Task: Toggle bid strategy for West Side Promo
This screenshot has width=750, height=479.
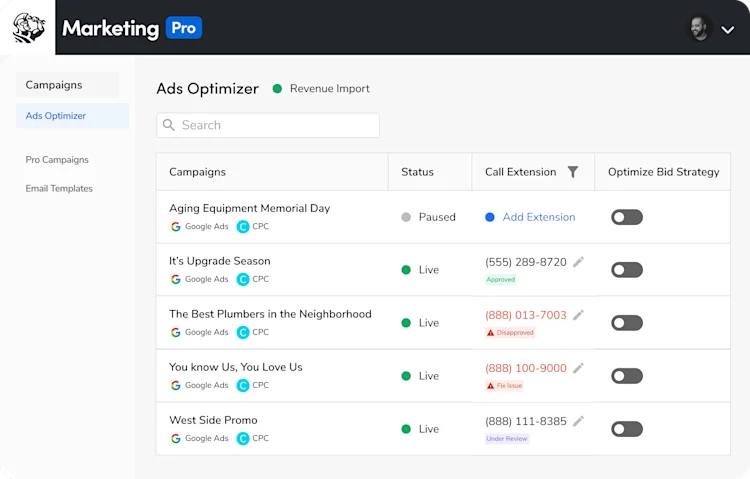Action: pos(627,429)
